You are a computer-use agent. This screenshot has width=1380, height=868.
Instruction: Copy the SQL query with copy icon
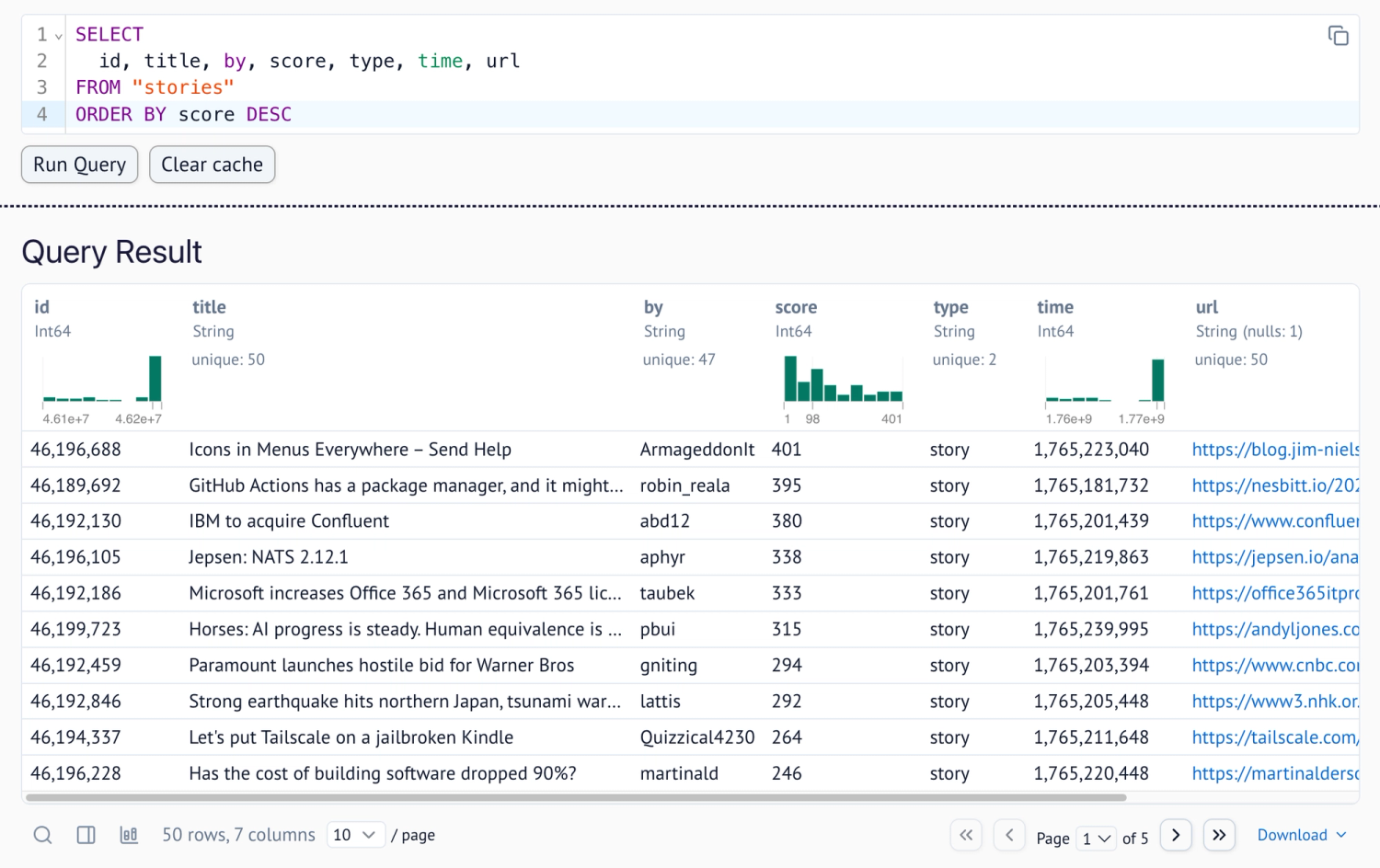coord(1338,36)
